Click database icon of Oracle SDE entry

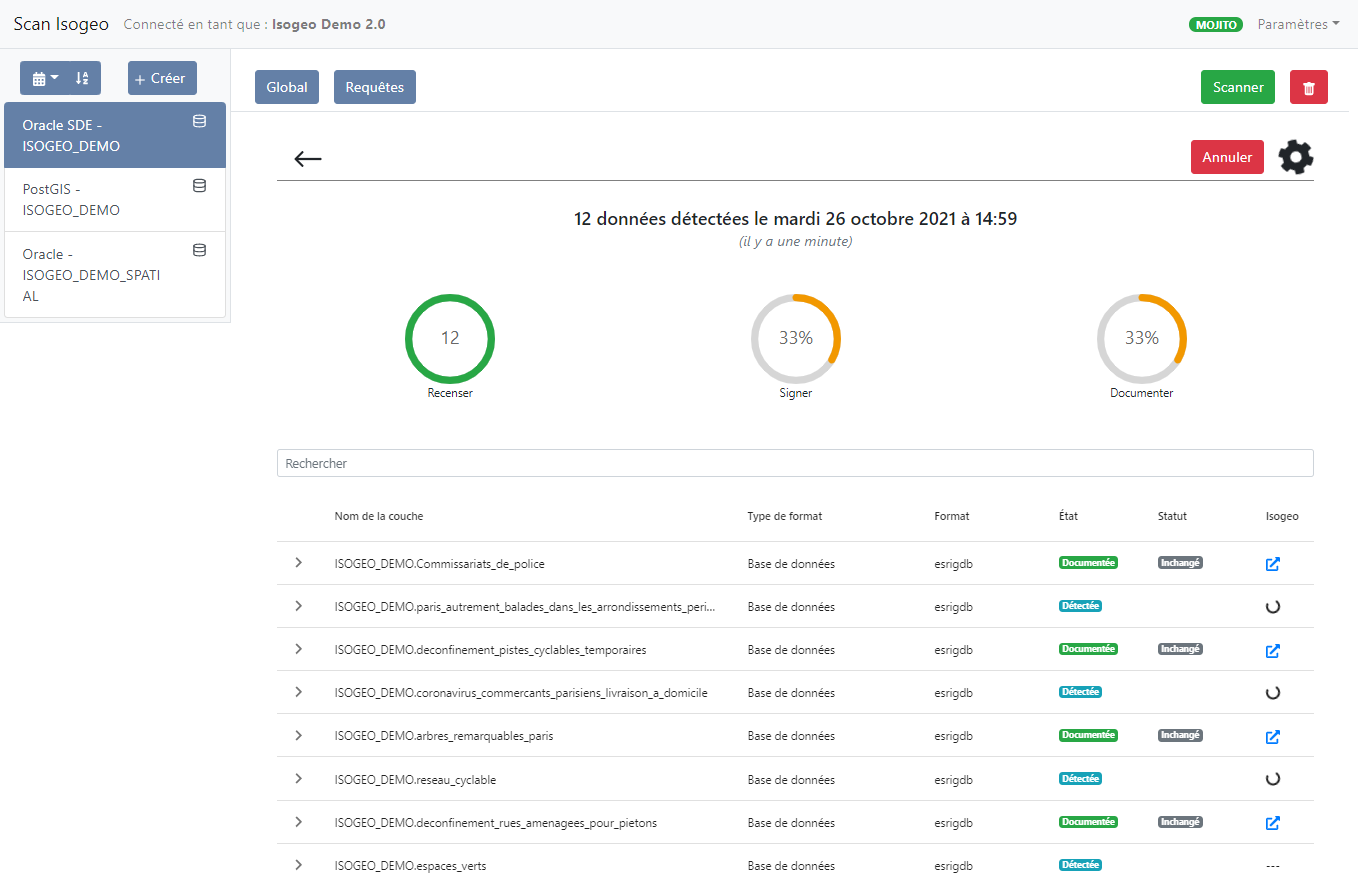pyautogui.click(x=199, y=121)
